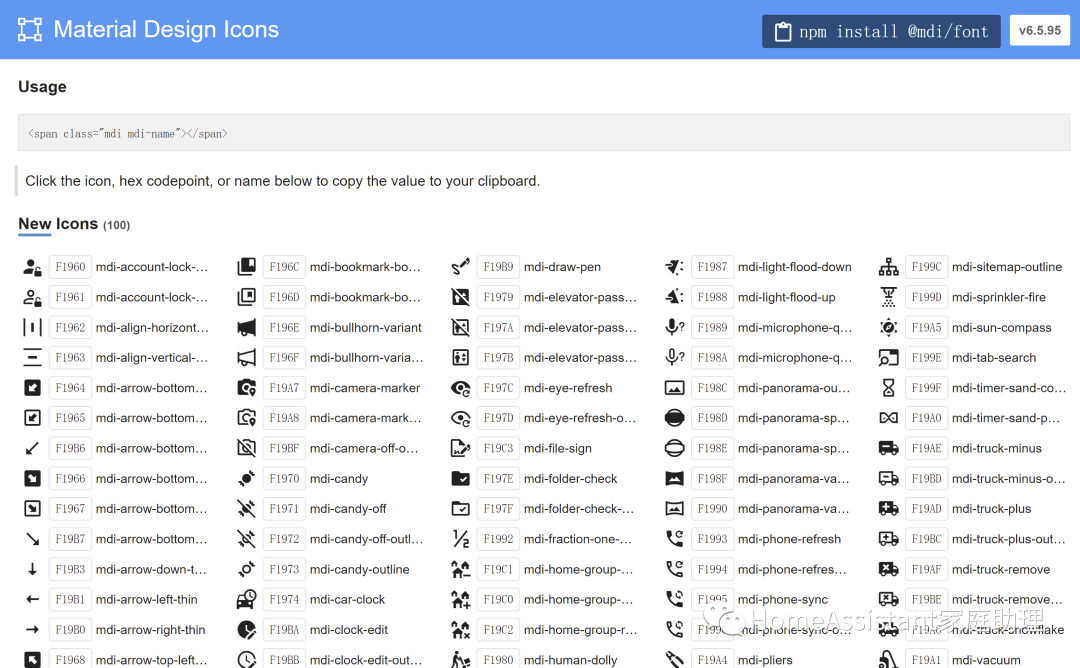Copy the name mdi-tab-search
The image size is (1080, 668).
[994, 357]
